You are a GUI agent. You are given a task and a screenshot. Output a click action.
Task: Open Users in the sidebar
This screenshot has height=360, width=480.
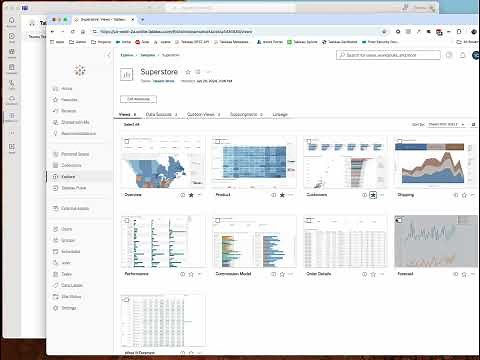click(66, 229)
